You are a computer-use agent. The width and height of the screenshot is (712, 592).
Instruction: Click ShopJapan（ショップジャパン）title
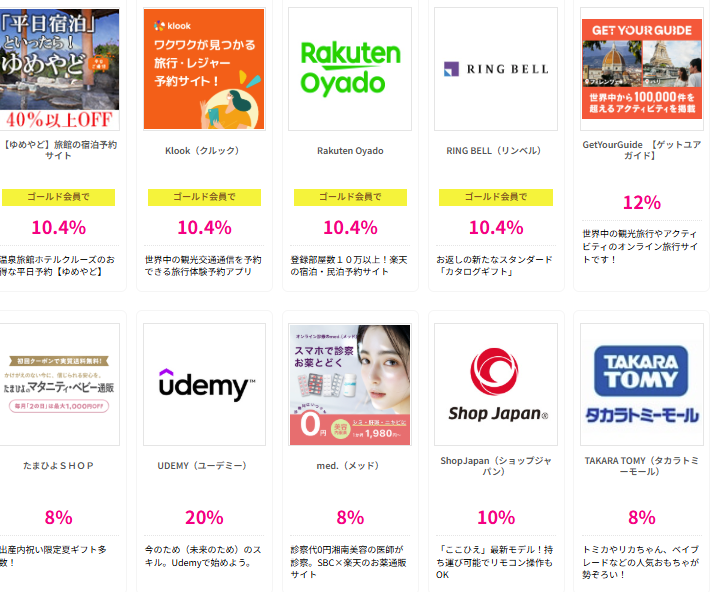(496, 466)
